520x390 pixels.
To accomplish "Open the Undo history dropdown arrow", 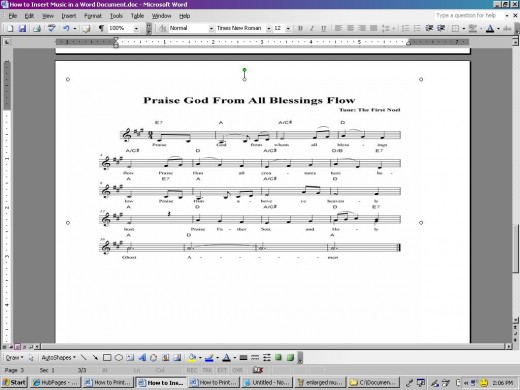I will (75, 28).
